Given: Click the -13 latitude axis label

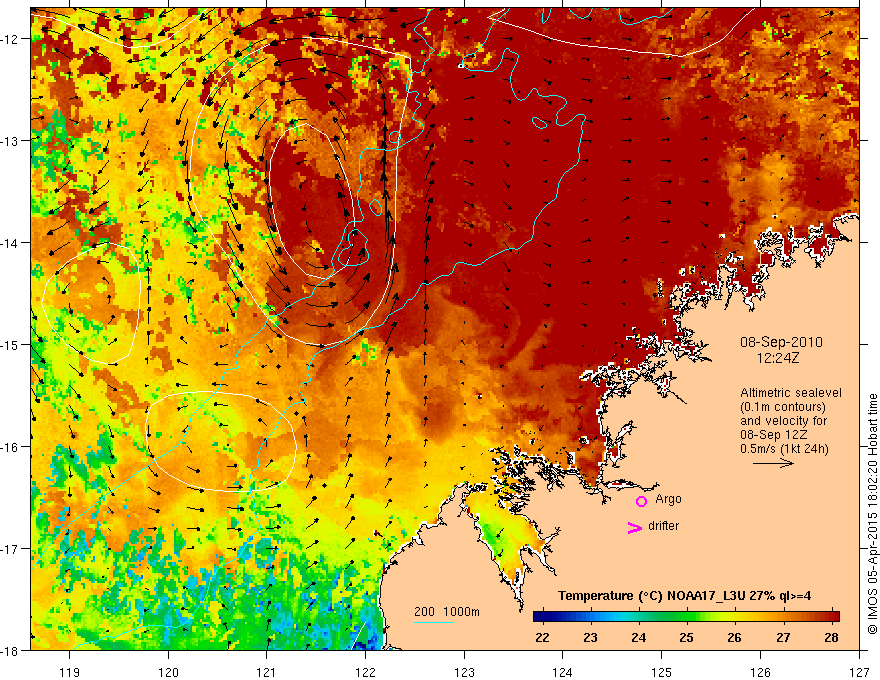Looking at the screenshot, I should point(11,141).
